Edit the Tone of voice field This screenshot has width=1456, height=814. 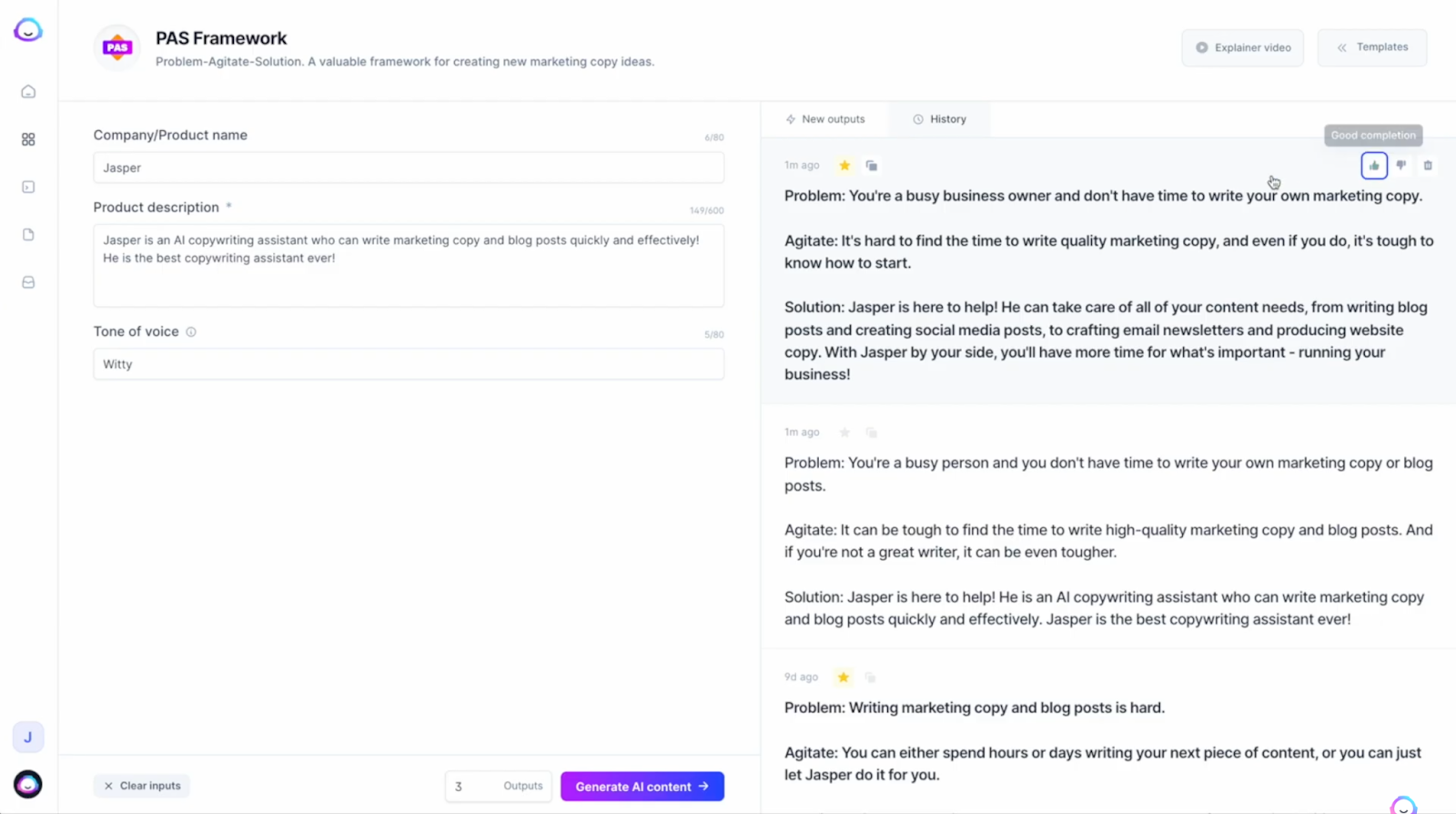pos(409,364)
